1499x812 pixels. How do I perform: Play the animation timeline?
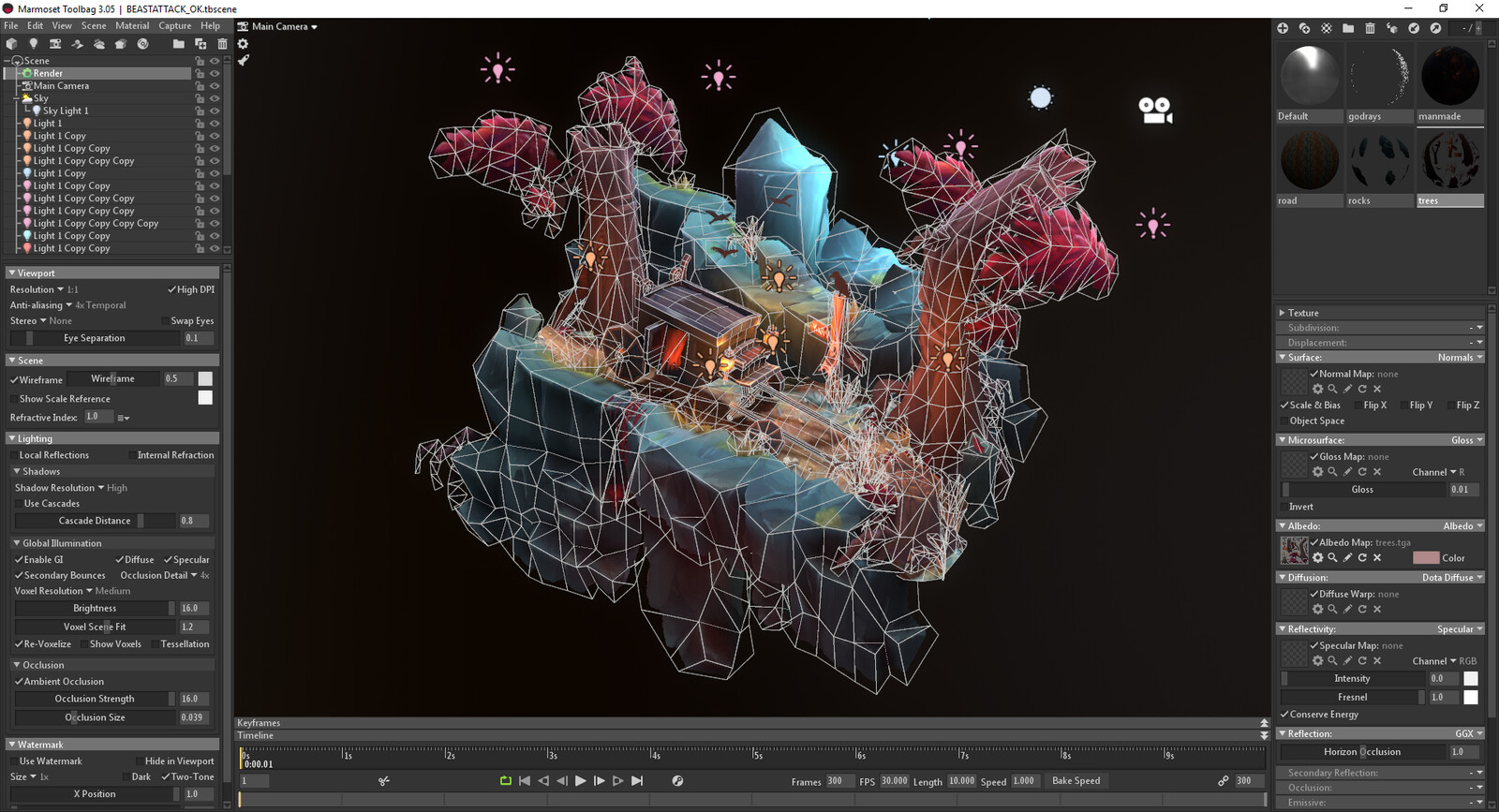pos(581,781)
